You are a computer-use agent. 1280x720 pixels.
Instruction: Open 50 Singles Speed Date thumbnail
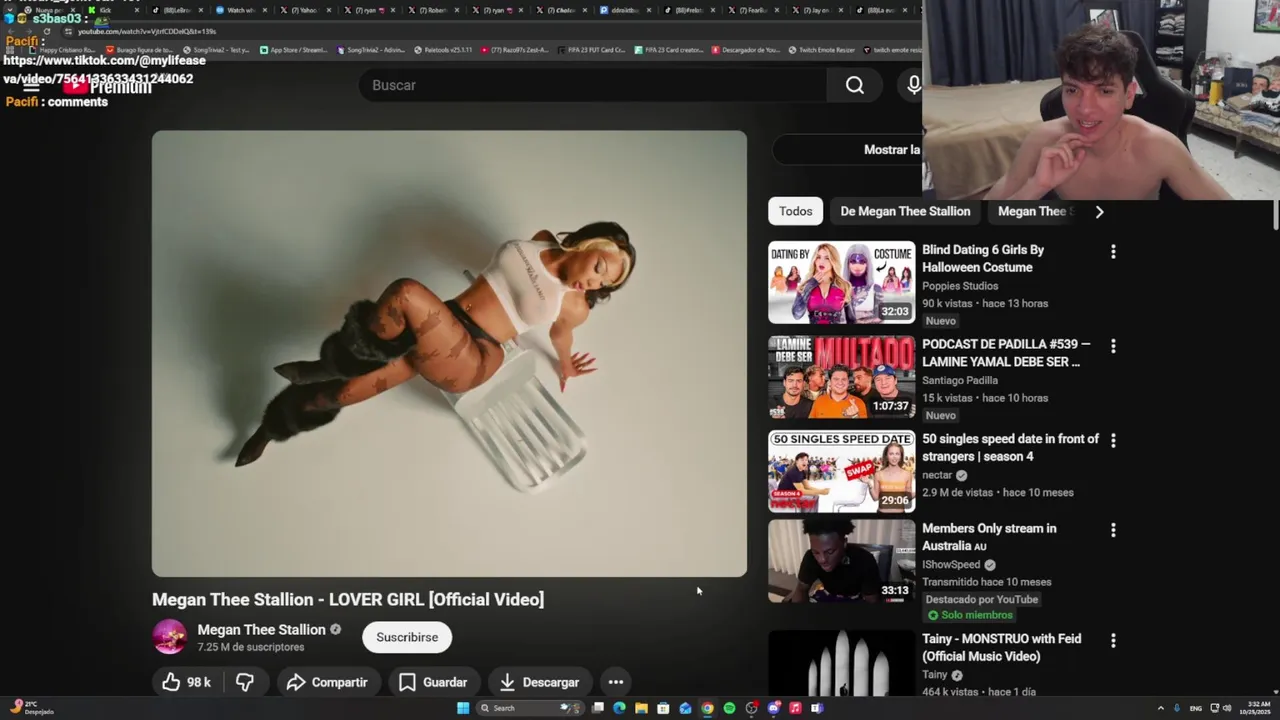point(841,471)
